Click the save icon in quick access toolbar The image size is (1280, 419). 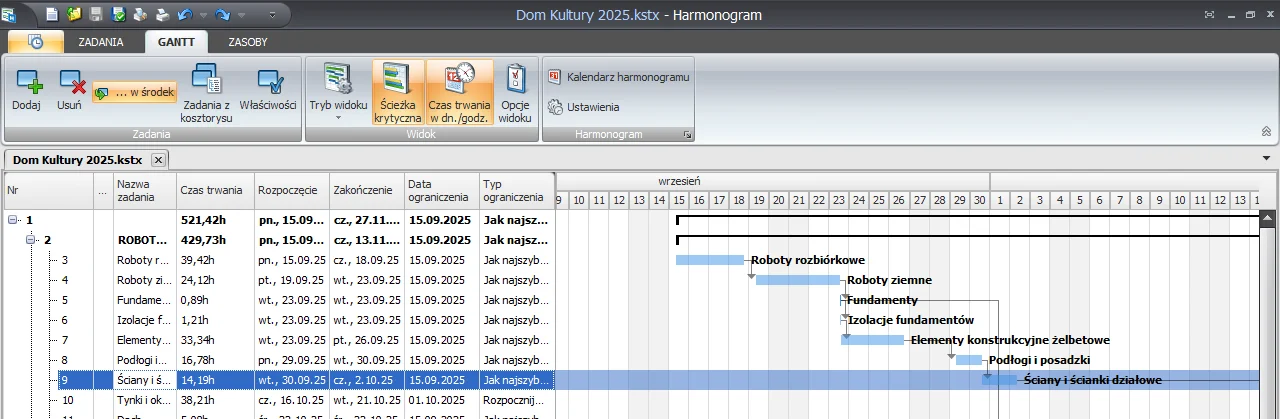(x=97, y=15)
